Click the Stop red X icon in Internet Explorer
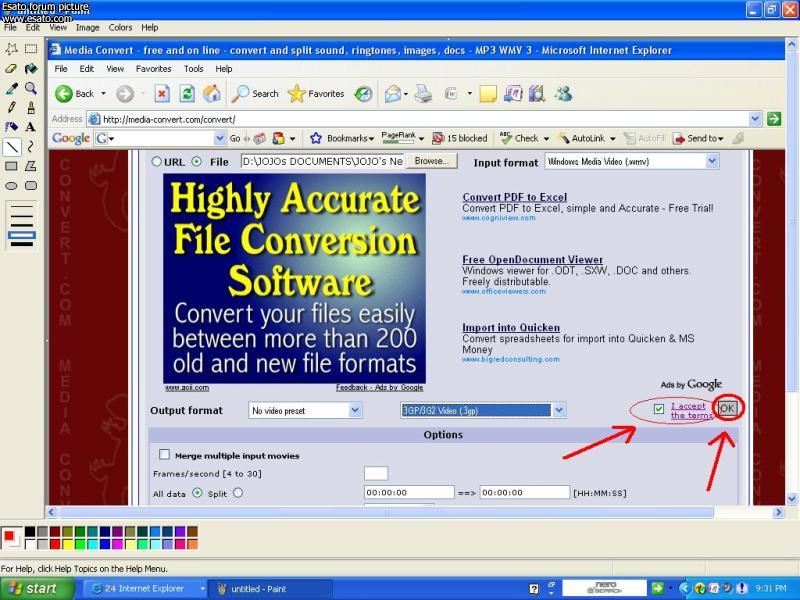 (162, 94)
